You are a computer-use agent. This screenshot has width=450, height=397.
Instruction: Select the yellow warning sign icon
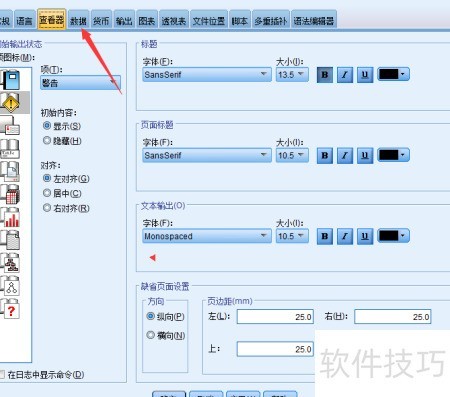pyautogui.click(x=11, y=102)
